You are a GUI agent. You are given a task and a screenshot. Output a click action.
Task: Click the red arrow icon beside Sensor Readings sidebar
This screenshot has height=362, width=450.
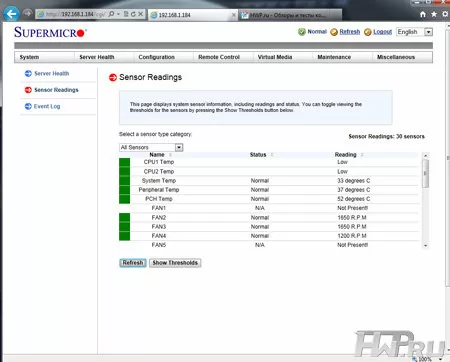28,90
